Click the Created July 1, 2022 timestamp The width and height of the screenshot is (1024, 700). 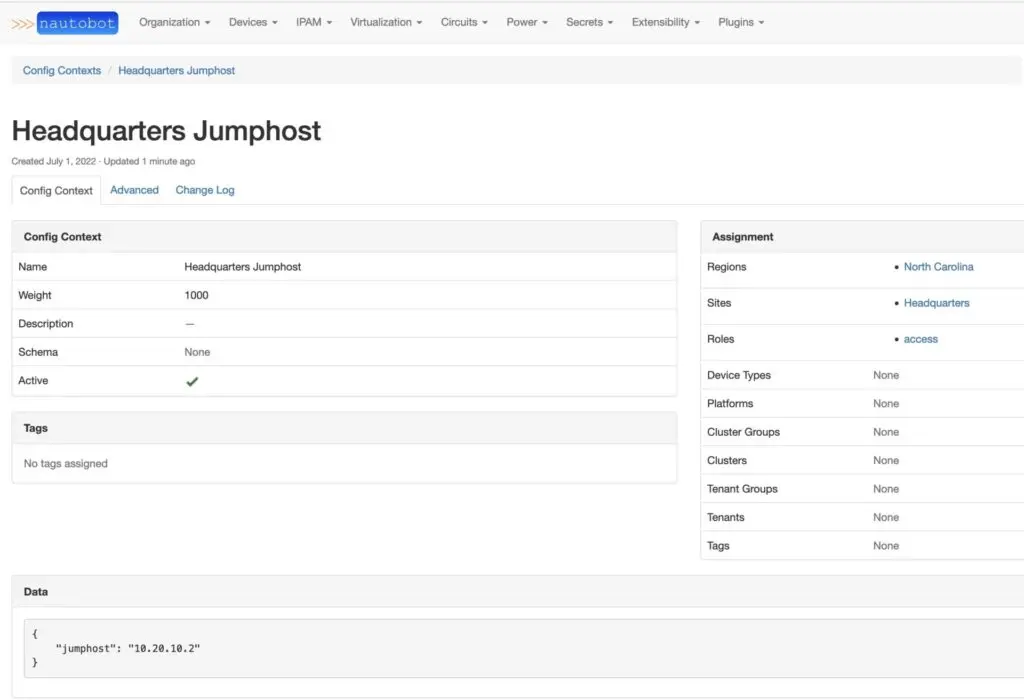click(x=54, y=161)
